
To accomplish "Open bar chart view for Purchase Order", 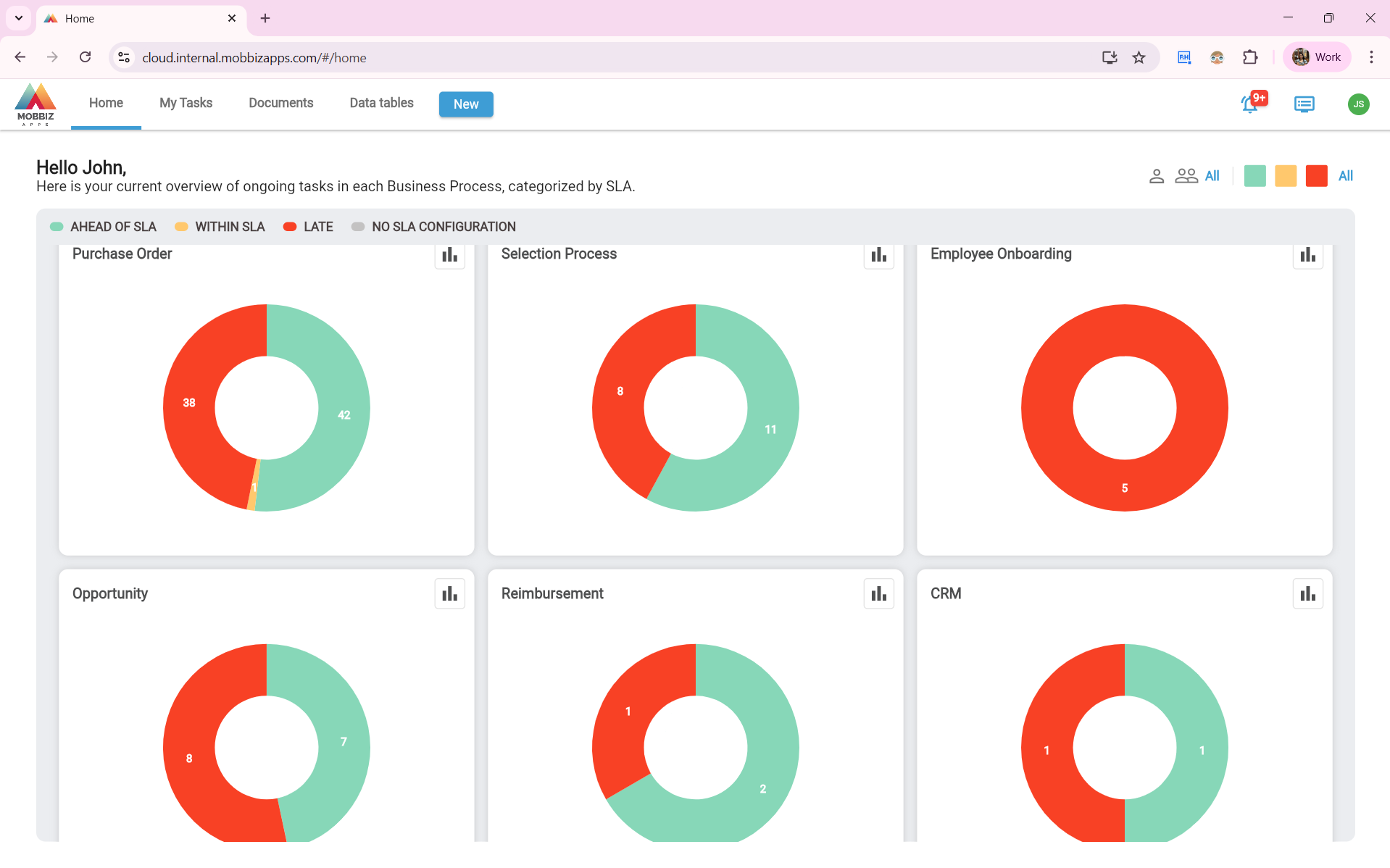I will [449, 255].
